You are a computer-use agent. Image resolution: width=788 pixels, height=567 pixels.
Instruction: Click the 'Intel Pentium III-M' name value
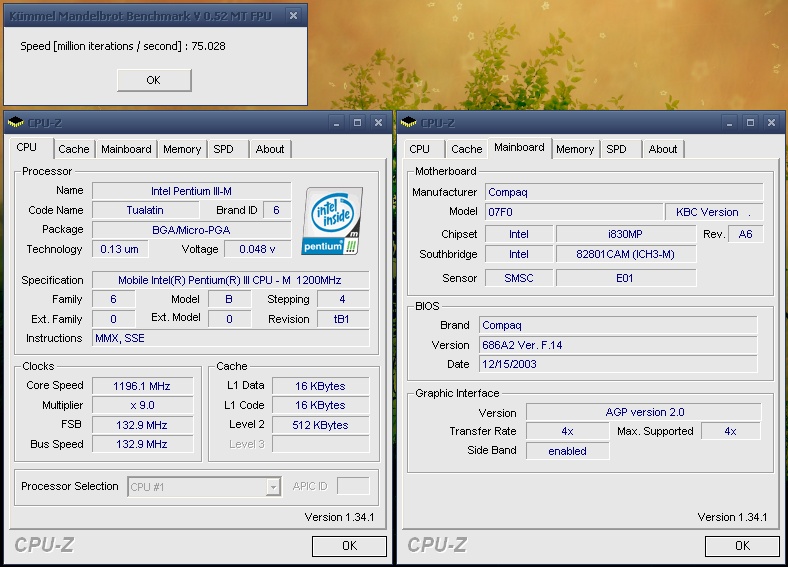pos(191,191)
